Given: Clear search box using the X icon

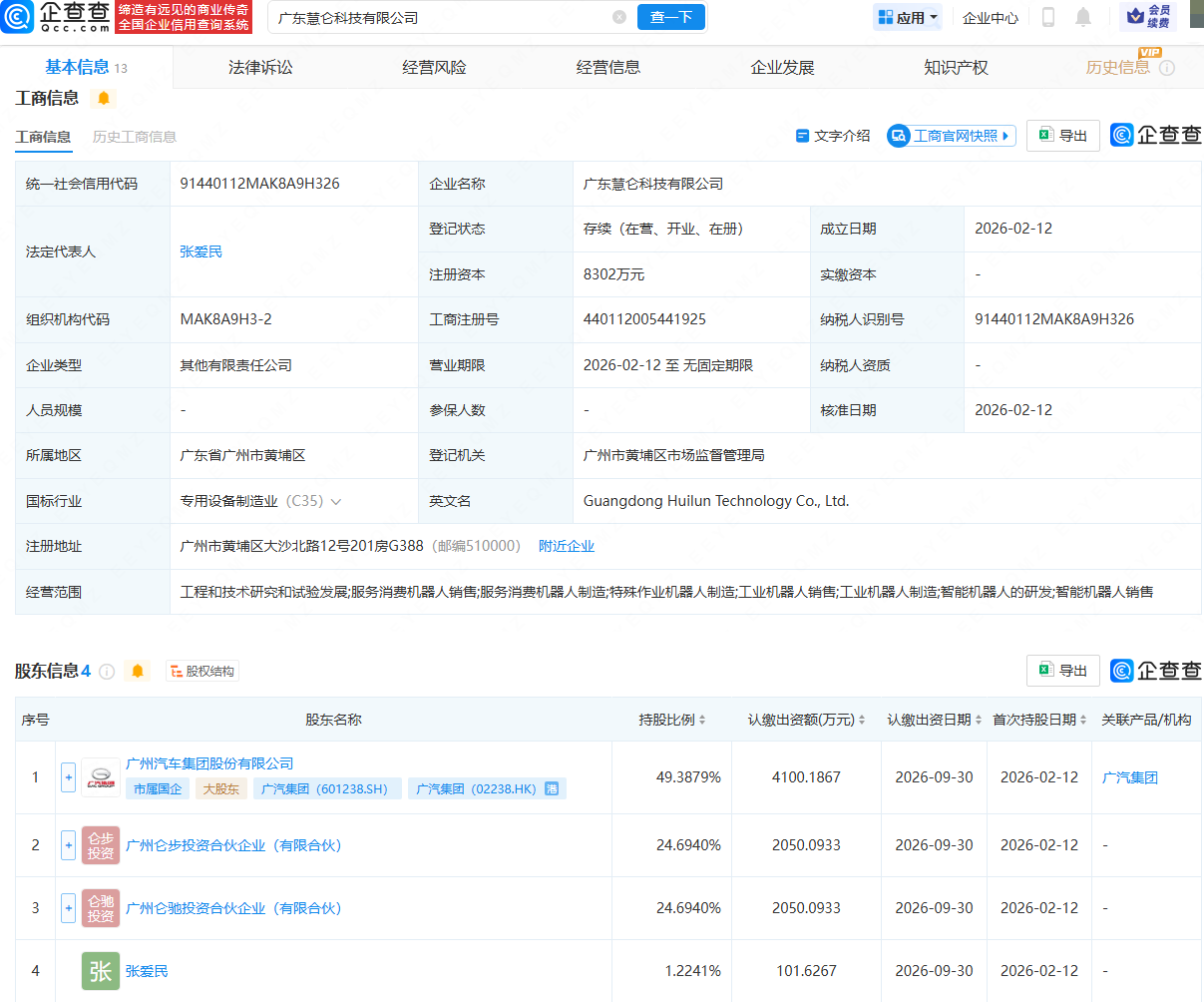Looking at the screenshot, I should (619, 17).
